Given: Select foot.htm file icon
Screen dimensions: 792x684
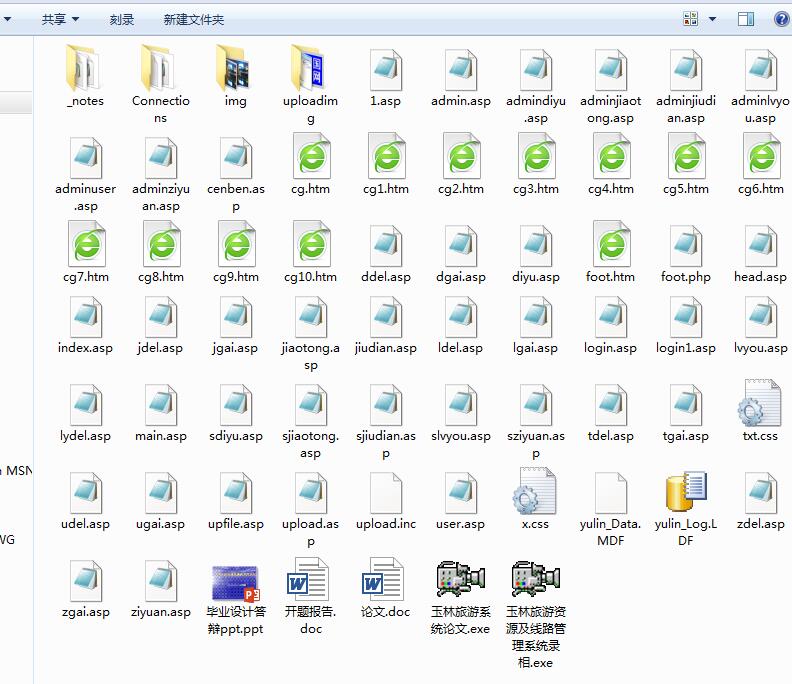Looking at the screenshot, I should coord(611,244).
